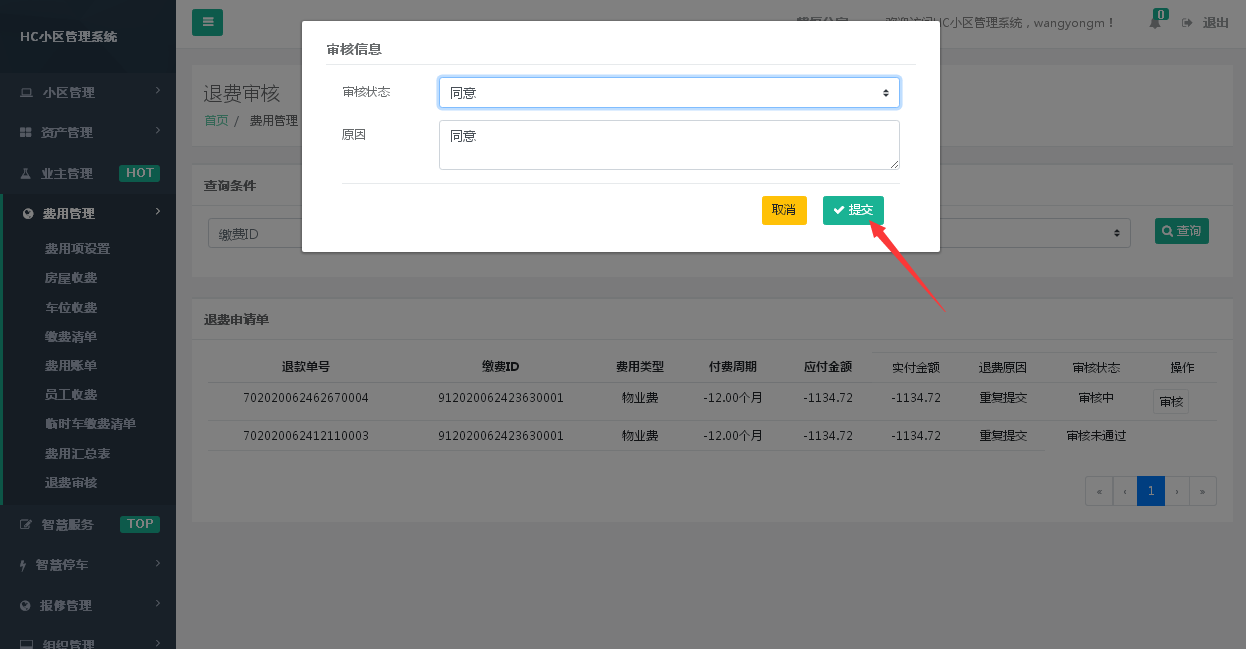Open the notification bell icon
Viewport: 1246px width, 649px height.
pyautogui.click(x=1155, y=23)
